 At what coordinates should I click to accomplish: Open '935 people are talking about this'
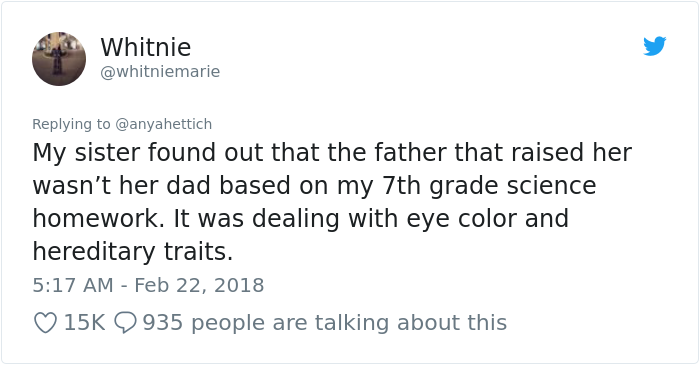pos(325,323)
